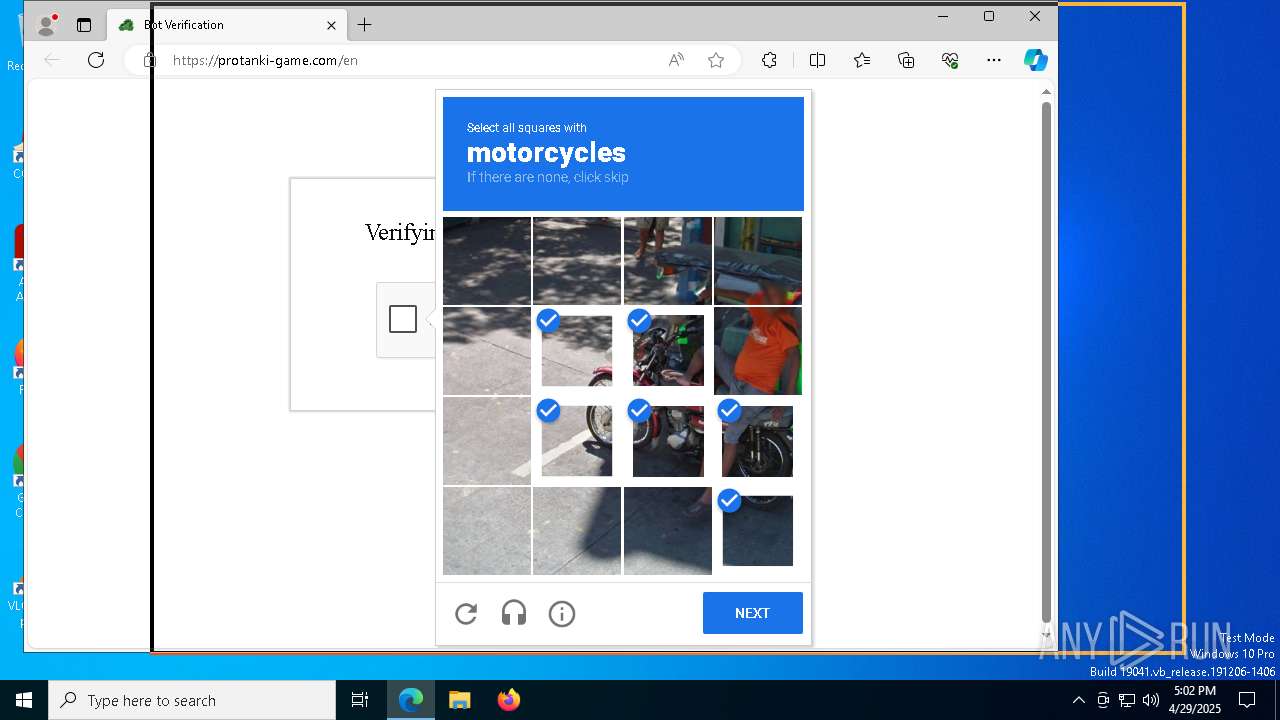Open Windows notification center
Viewport: 1280px width, 720px height.
(1247, 700)
